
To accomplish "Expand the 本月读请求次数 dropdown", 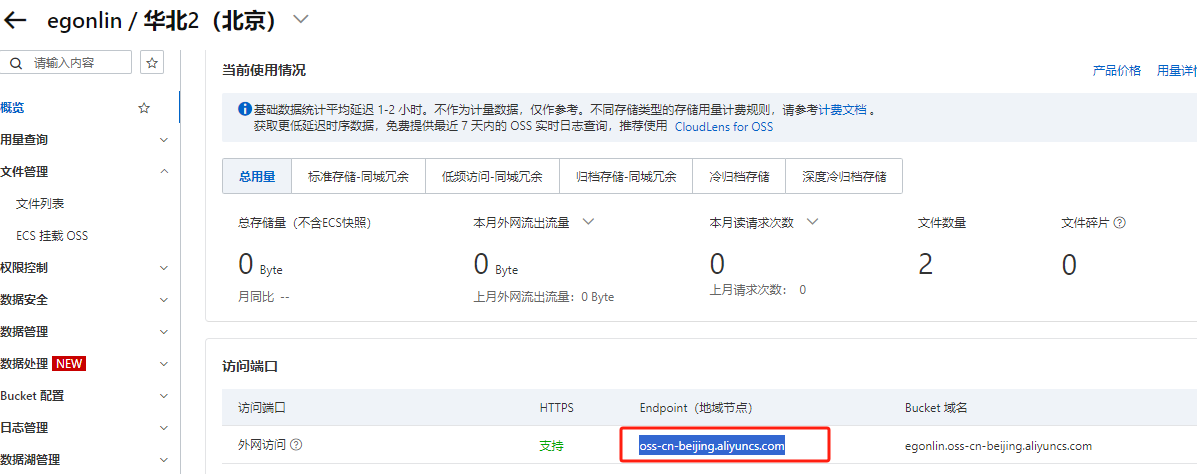I will (812, 222).
